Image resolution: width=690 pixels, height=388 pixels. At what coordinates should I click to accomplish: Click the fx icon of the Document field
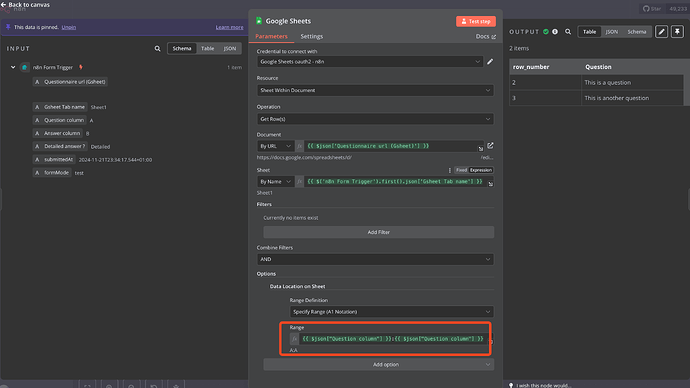click(x=299, y=146)
